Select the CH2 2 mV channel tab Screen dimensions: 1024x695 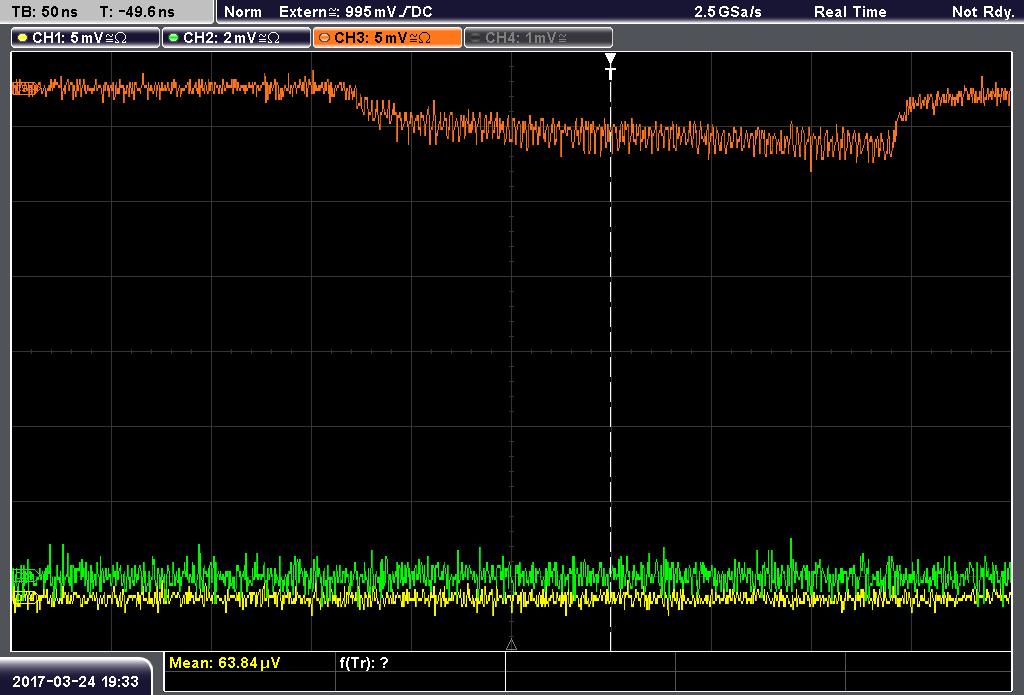click(236, 38)
